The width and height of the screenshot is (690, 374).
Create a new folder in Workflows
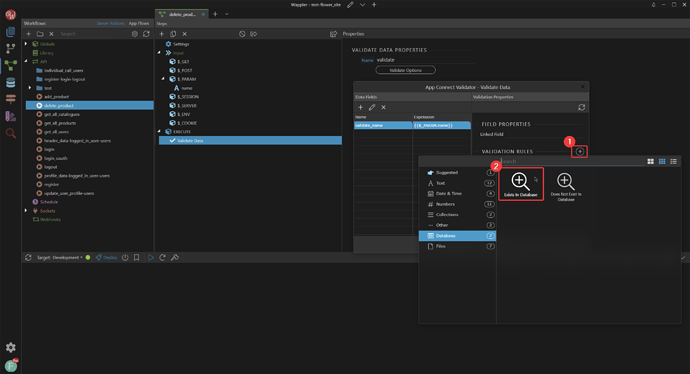point(40,34)
